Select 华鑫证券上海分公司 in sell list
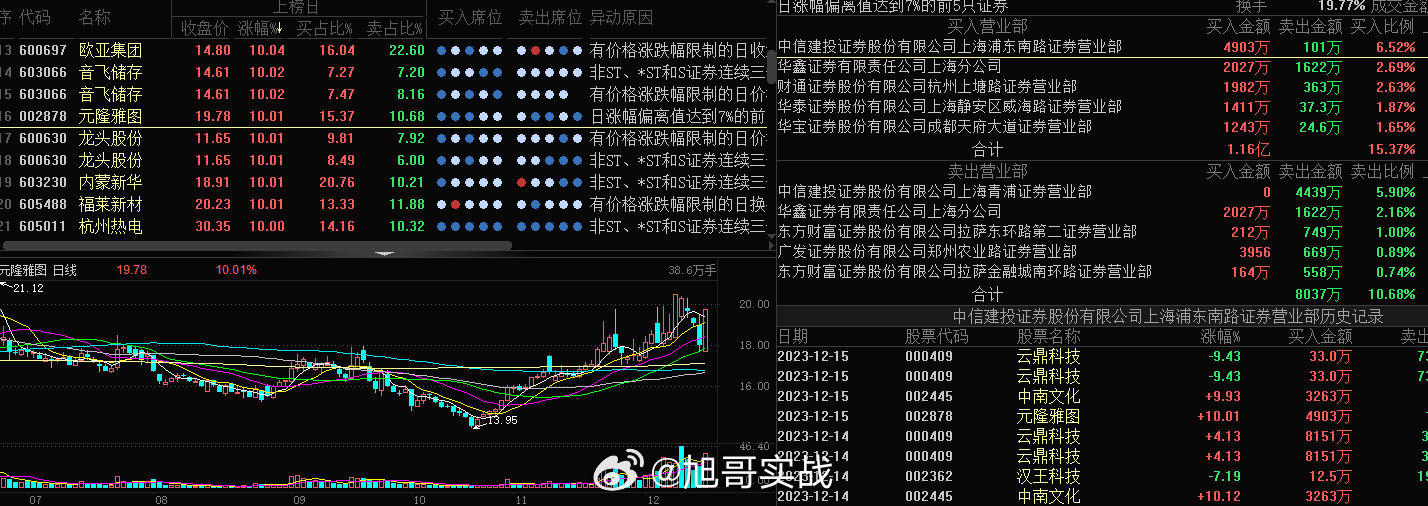Image resolution: width=1428 pixels, height=506 pixels. pos(1102,212)
